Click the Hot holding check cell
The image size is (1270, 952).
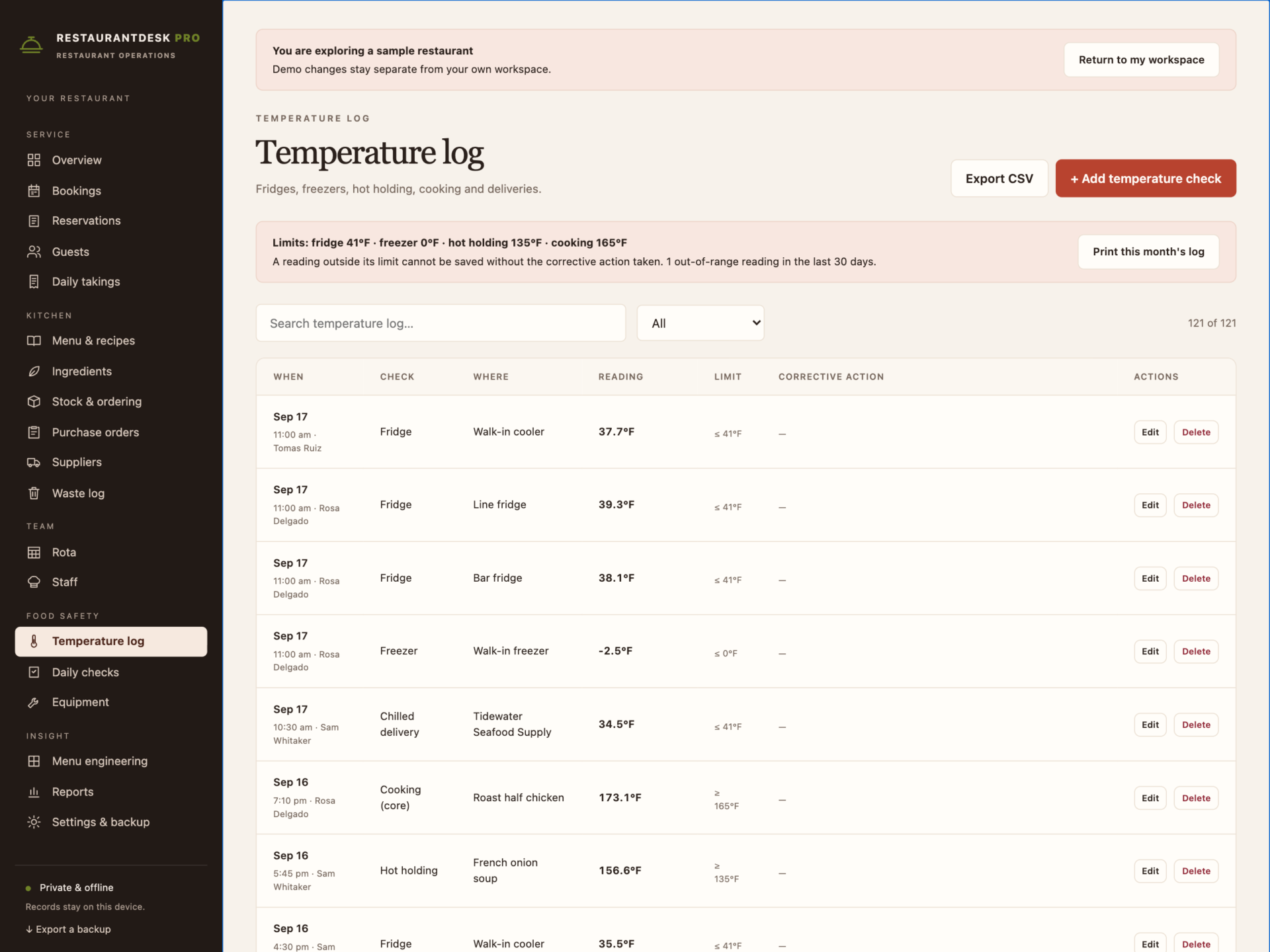point(409,871)
